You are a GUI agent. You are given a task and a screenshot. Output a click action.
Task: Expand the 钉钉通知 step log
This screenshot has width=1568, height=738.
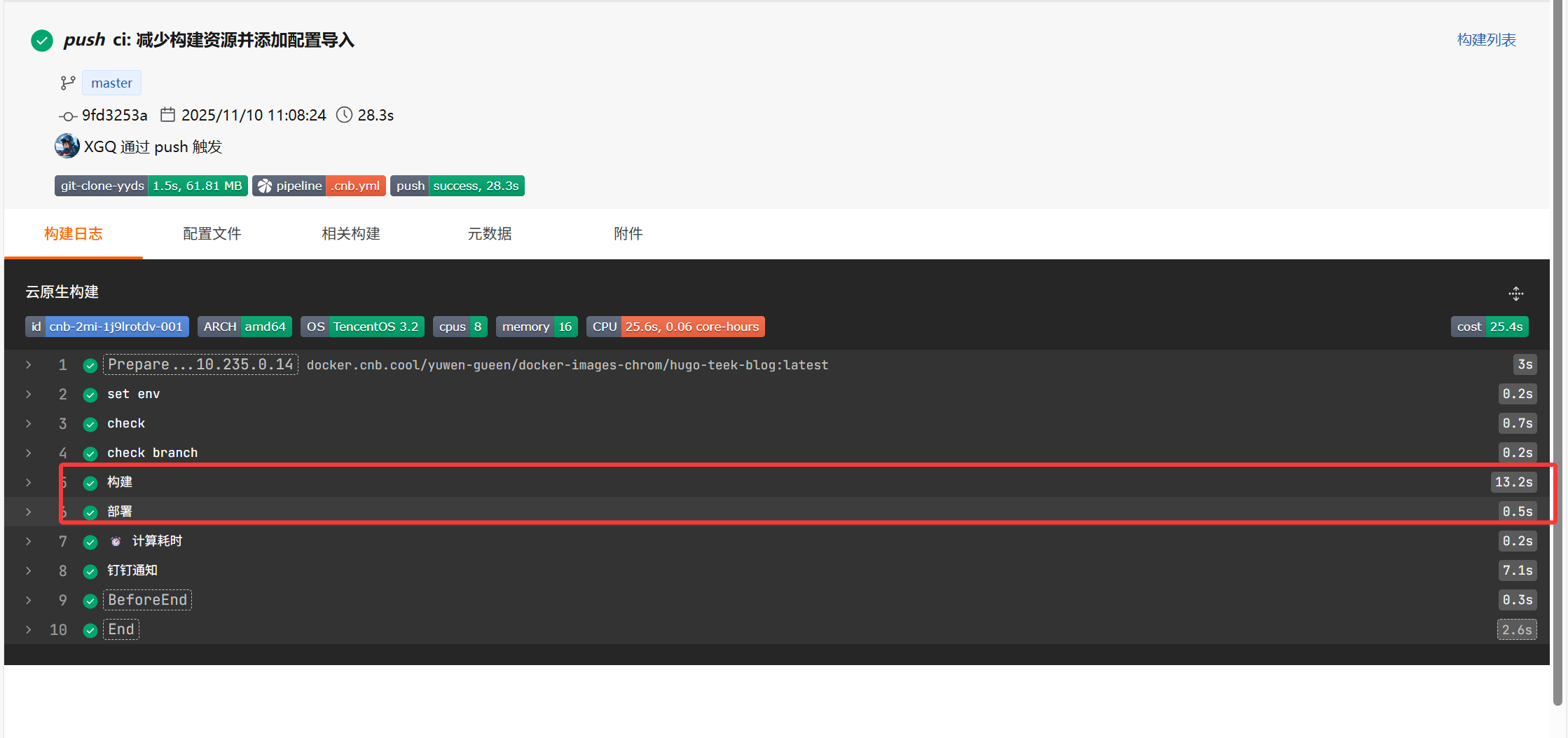29,570
